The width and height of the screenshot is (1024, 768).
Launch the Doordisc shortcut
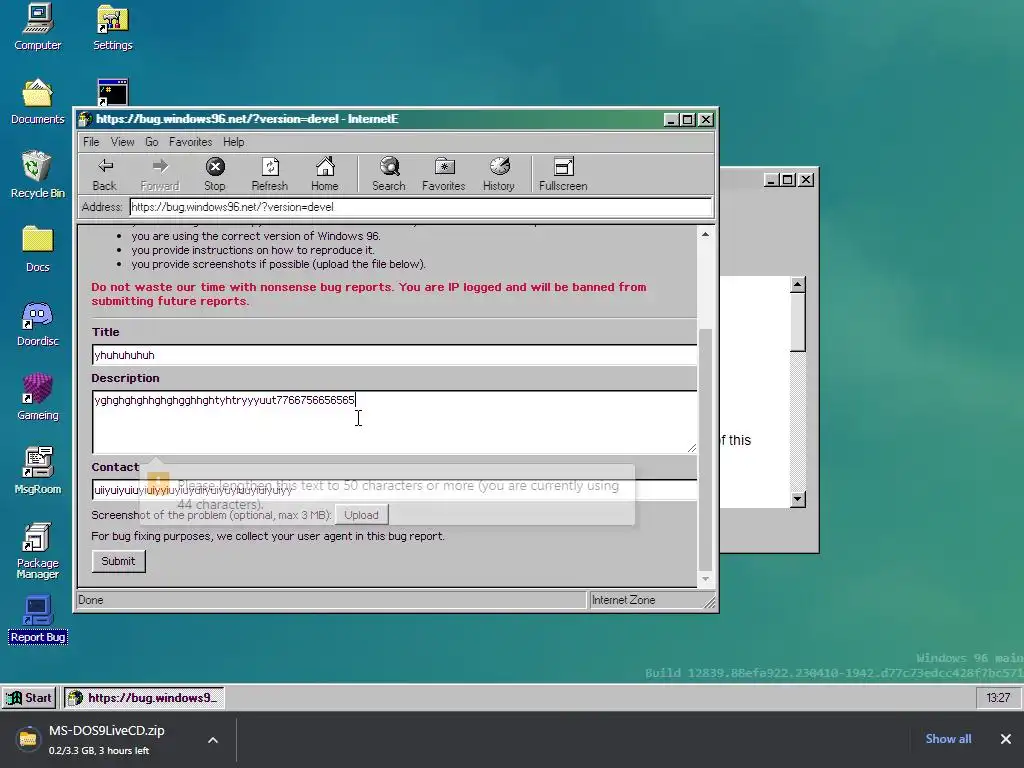point(37,323)
